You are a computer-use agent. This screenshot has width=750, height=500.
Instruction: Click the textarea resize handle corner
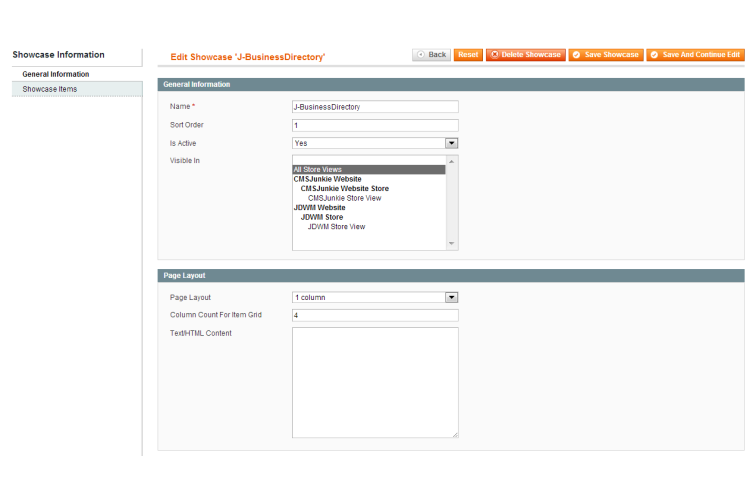(455, 434)
